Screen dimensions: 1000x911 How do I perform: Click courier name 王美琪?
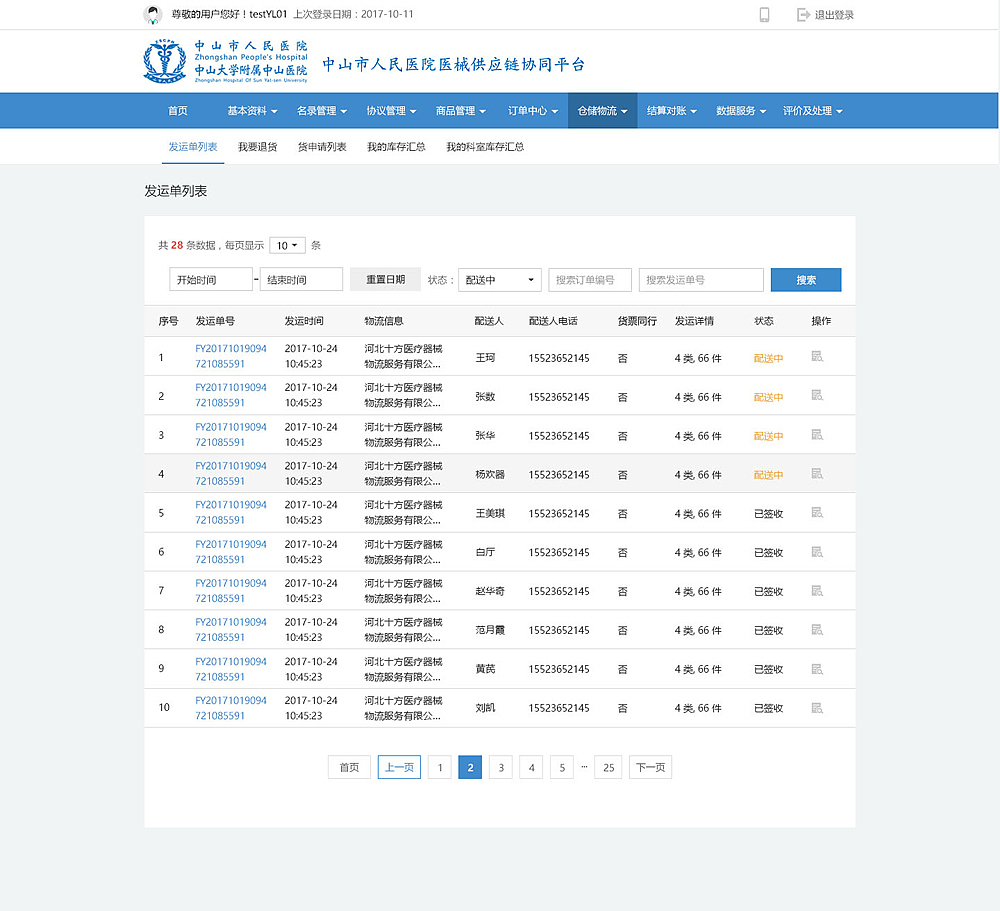click(x=490, y=514)
